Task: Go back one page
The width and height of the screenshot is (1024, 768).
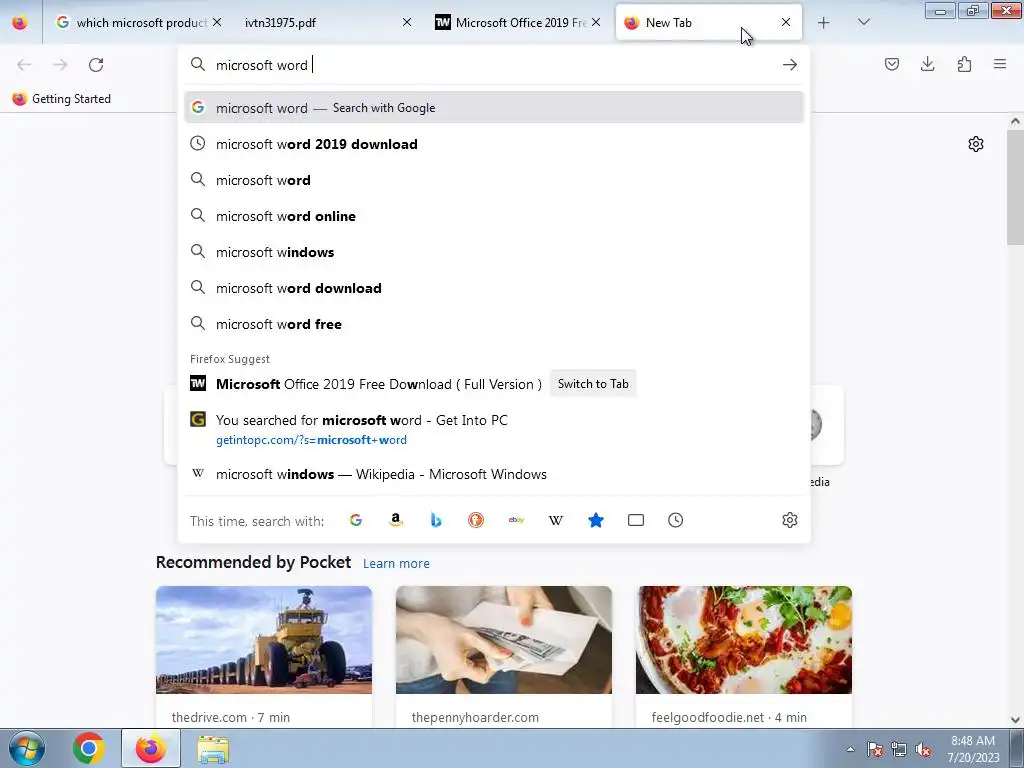Action: [x=24, y=65]
